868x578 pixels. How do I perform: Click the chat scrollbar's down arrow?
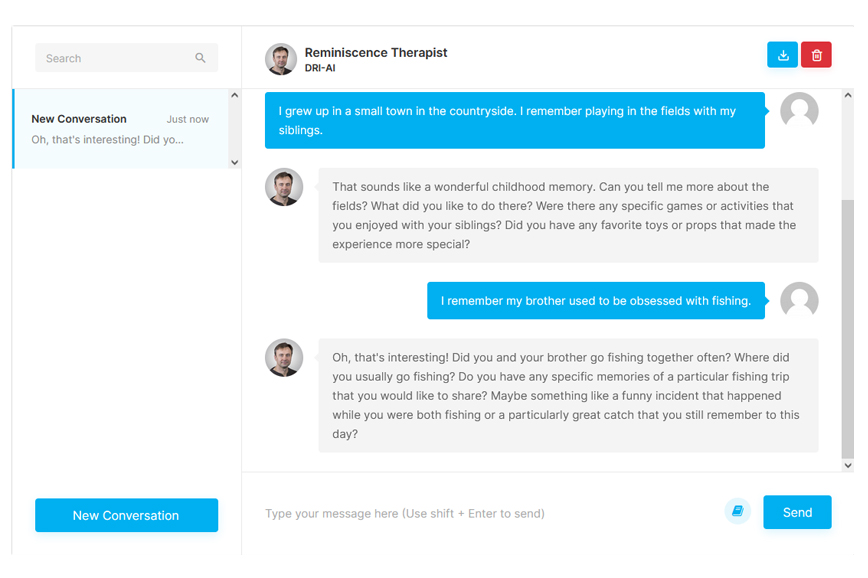coord(848,465)
